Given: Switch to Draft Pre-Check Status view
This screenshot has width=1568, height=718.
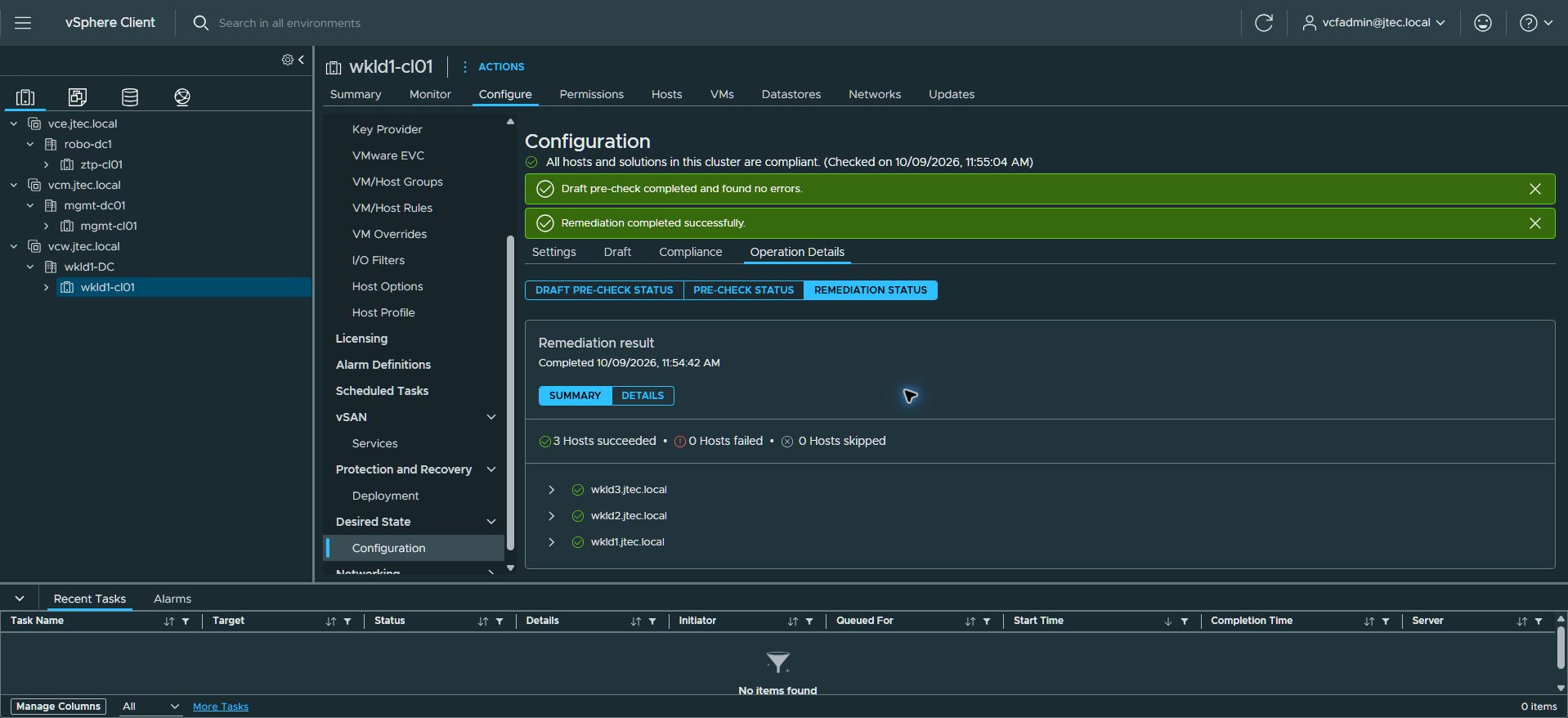Looking at the screenshot, I should (604, 290).
